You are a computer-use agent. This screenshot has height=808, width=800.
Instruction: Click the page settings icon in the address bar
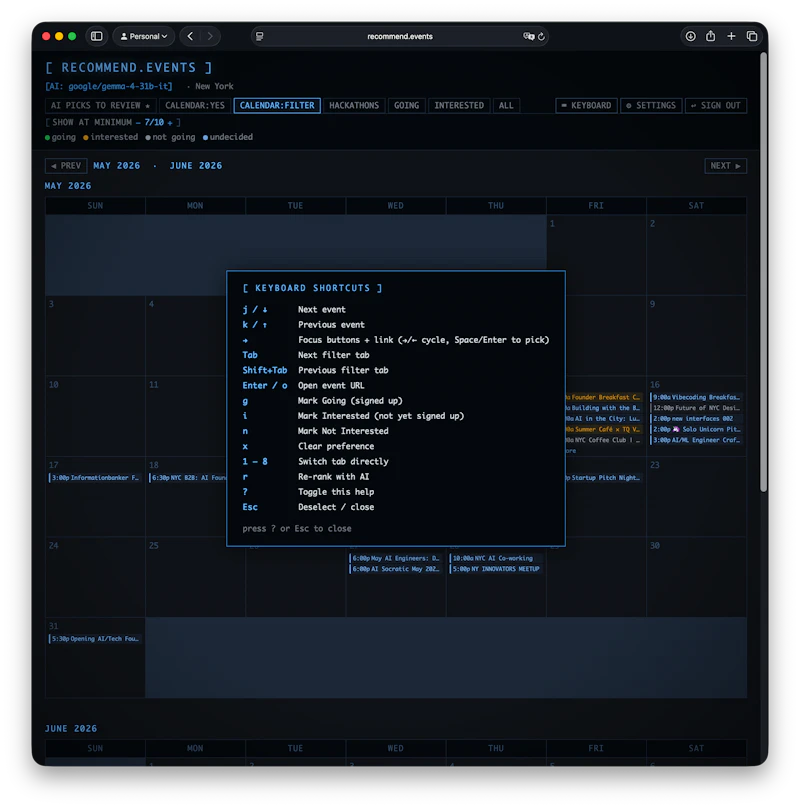point(260,36)
